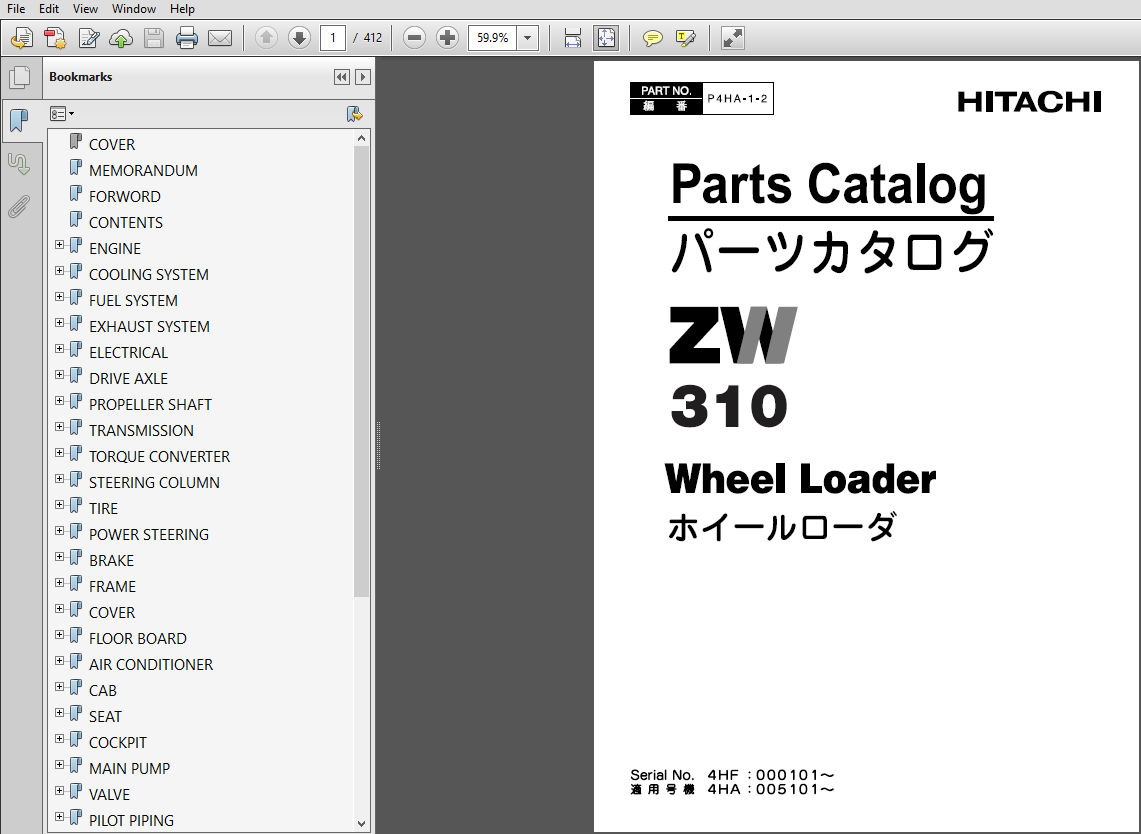Open the Page Thumbnails panel icon
1141x834 pixels.
pyautogui.click(x=20, y=78)
